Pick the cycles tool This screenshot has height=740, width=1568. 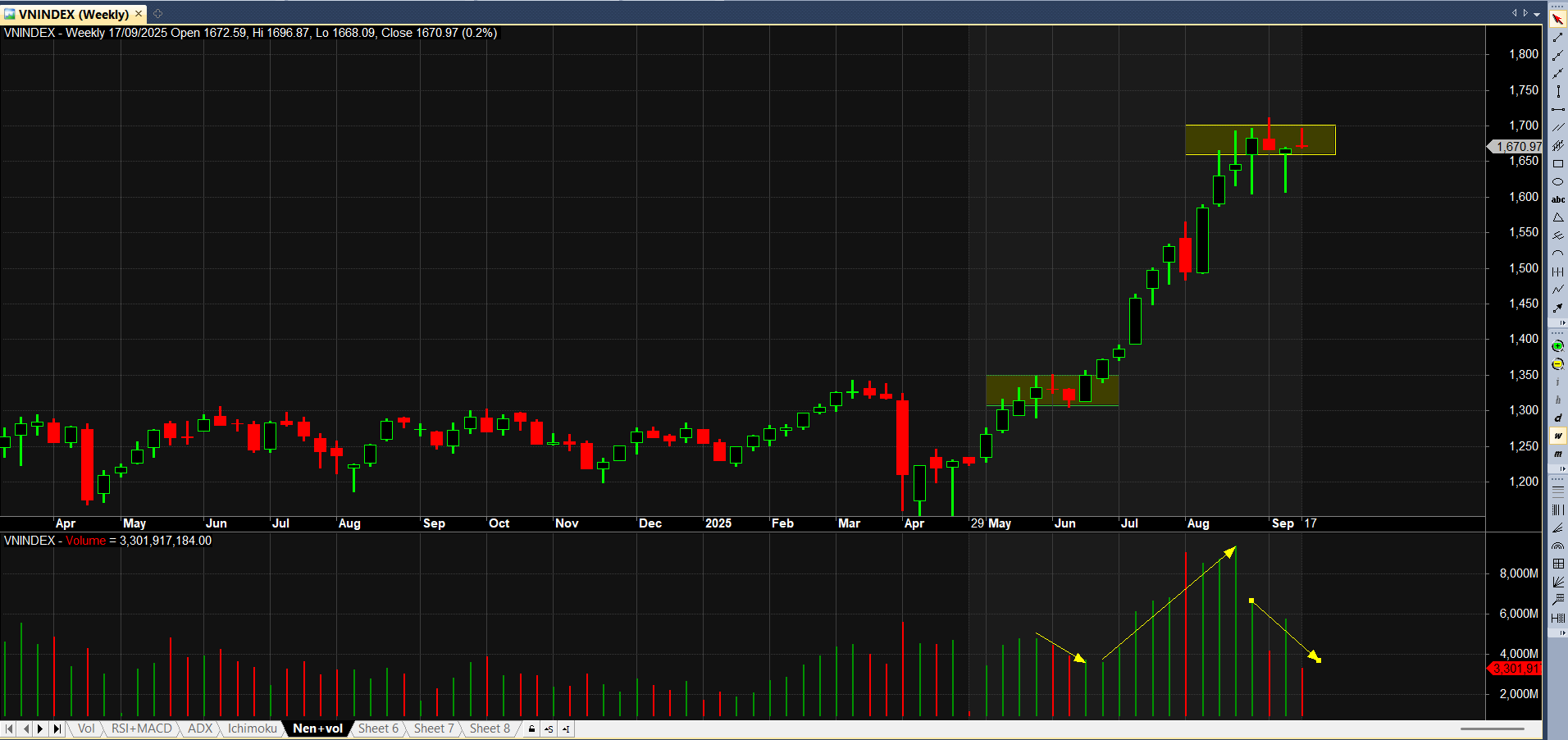pos(1558,272)
